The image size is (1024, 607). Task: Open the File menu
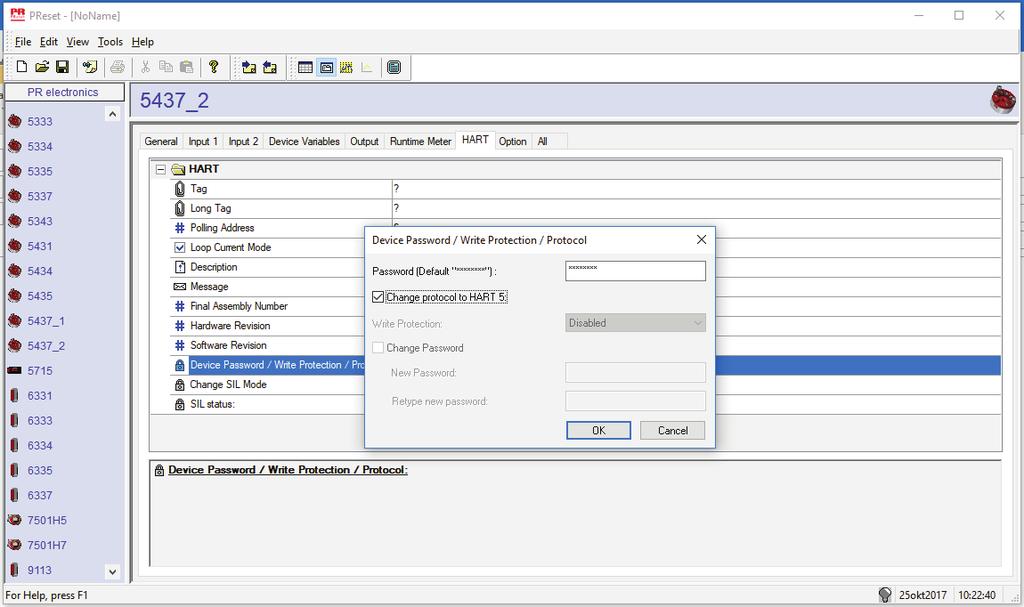(x=23, y=42)
